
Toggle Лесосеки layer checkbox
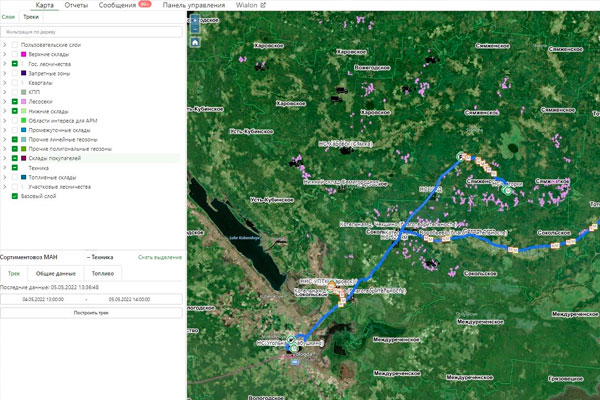click(15, 101)
